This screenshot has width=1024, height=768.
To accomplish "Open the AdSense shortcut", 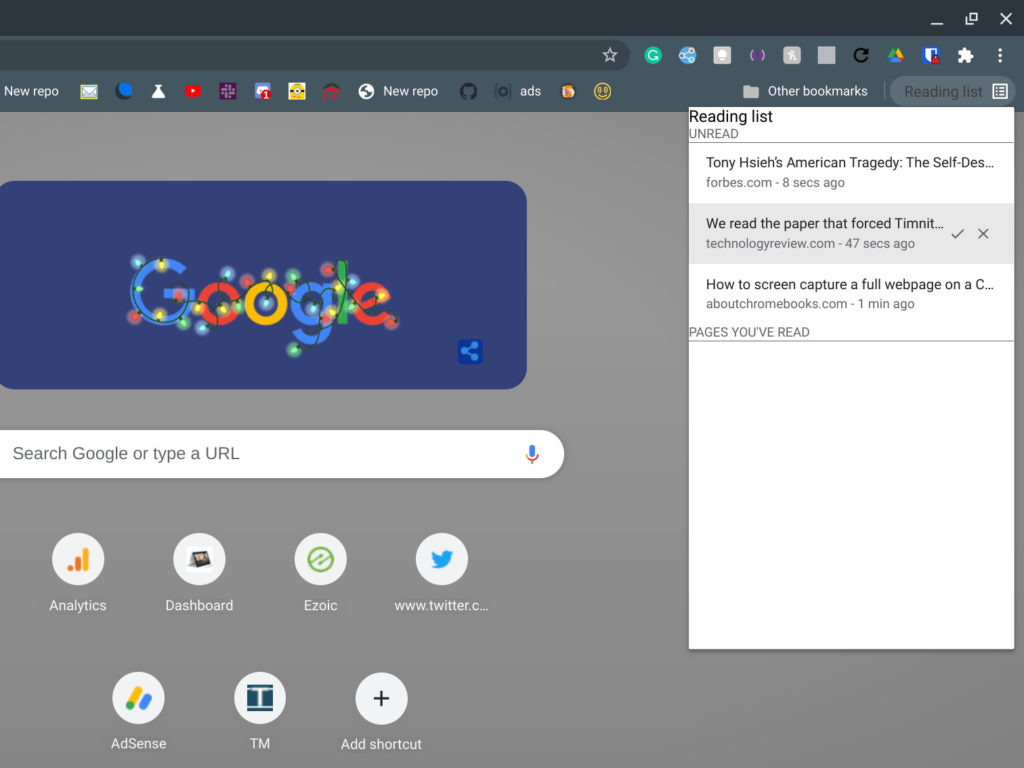I will pyautogui.click(x=138, y=711).
